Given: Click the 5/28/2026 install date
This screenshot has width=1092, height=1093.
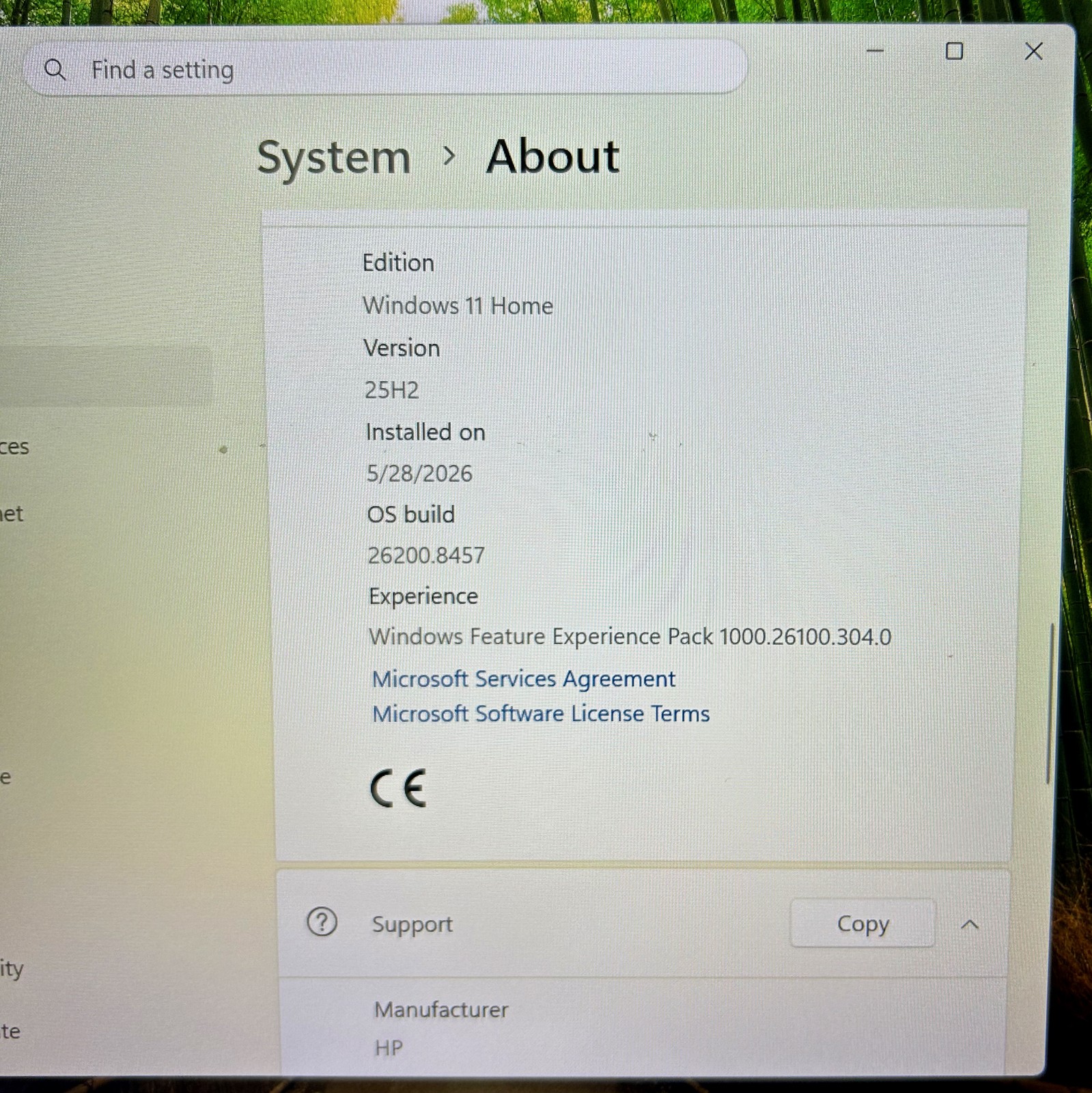Looking at the screenshot, I should tap(419, 473).
